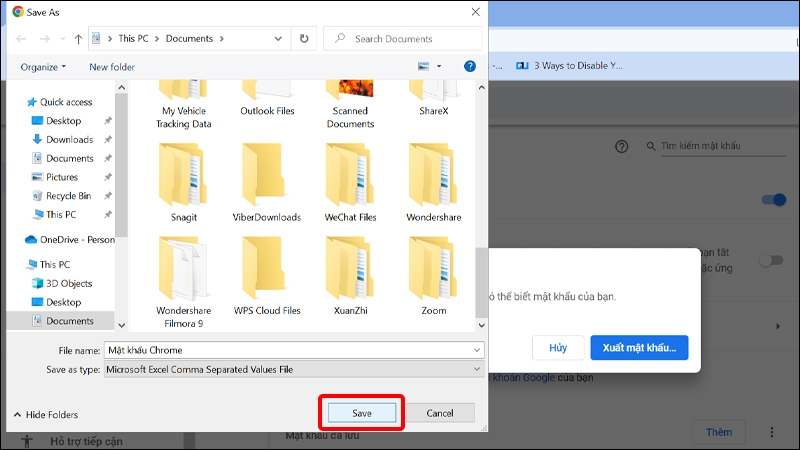Screen dimensions: 800x450
Task: Open the recent locations dropdown arrow
Action: point(62,39)
